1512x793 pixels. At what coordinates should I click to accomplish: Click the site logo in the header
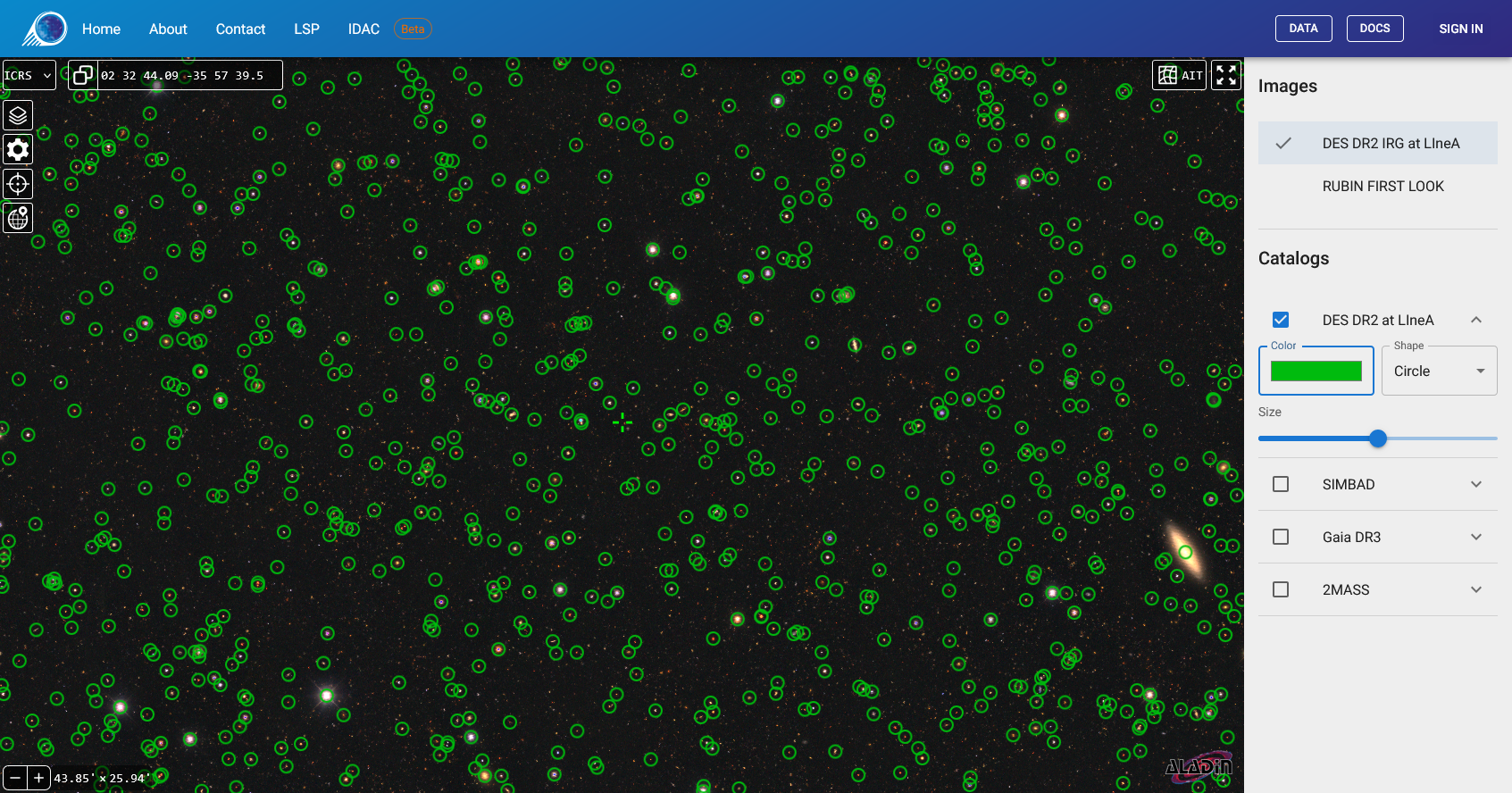coord(45,29)
